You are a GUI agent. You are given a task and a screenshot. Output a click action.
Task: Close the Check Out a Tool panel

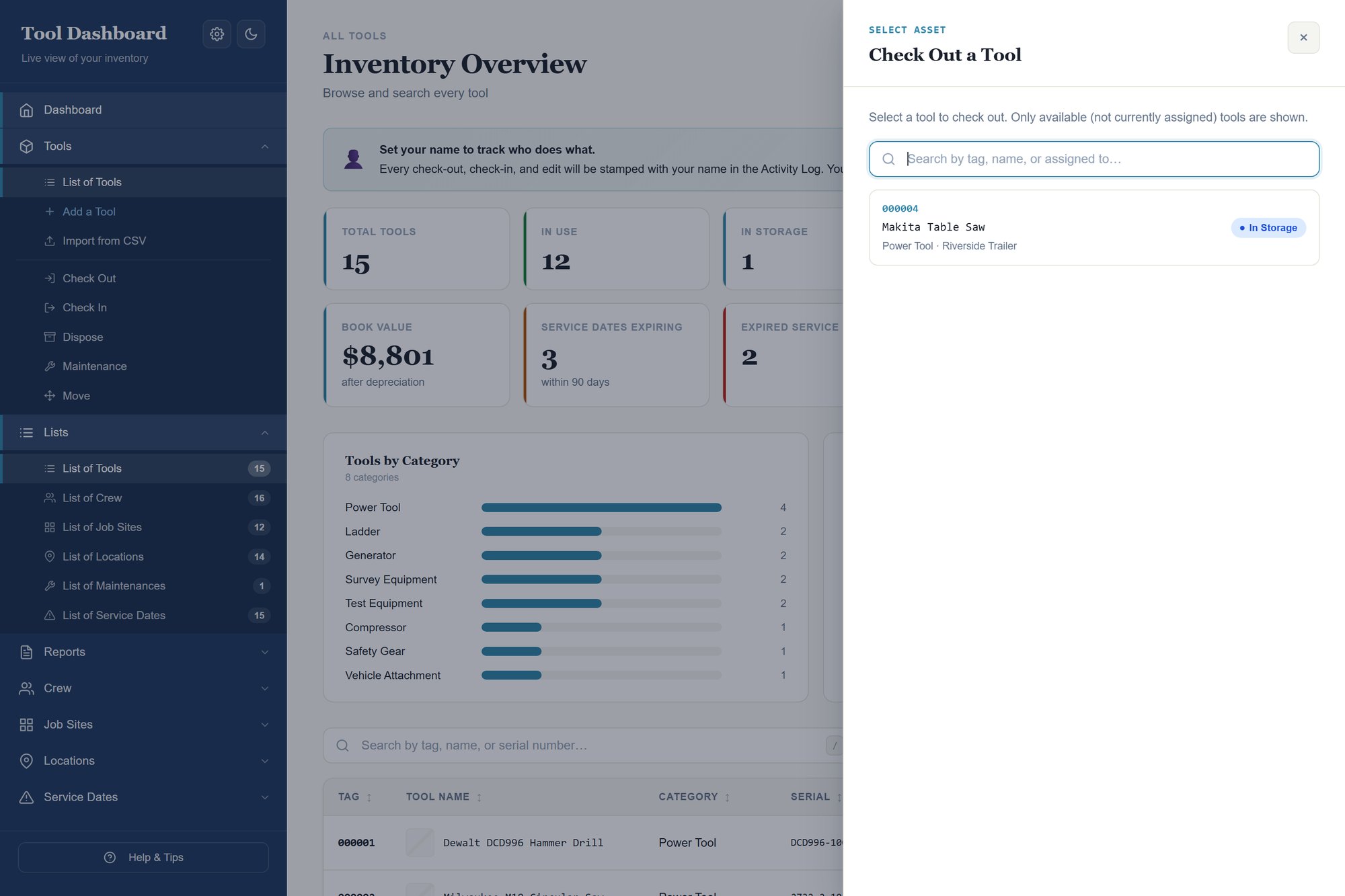pos(1303,38)
